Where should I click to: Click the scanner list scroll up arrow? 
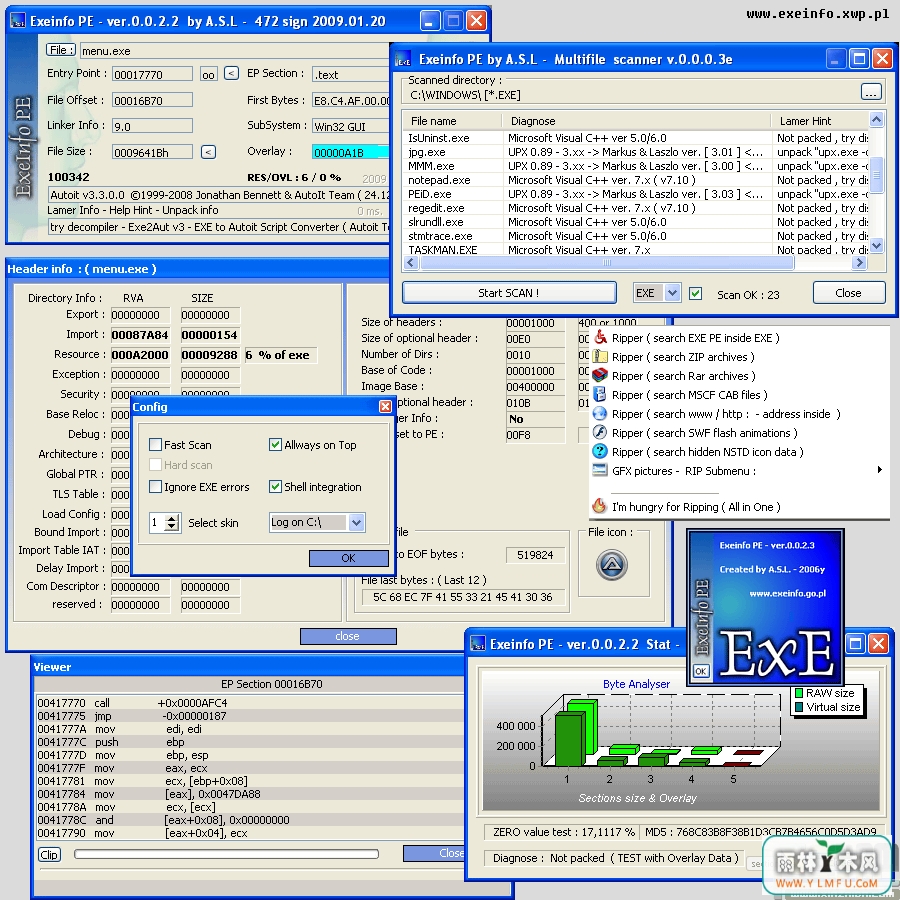coord(876,119)
